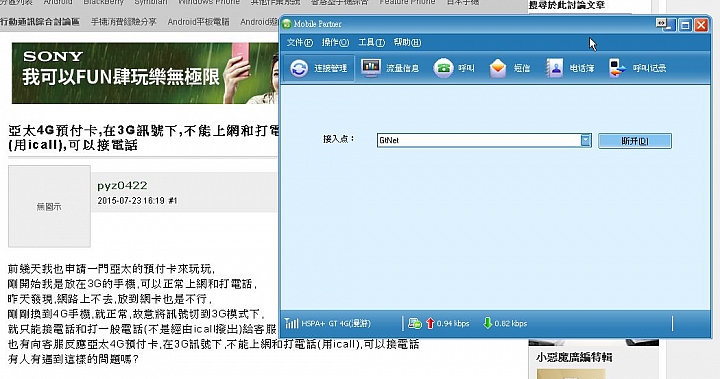Click the 0.82 kbps download rate
This screenshot has width=720, height=379.
click(511, 323)
